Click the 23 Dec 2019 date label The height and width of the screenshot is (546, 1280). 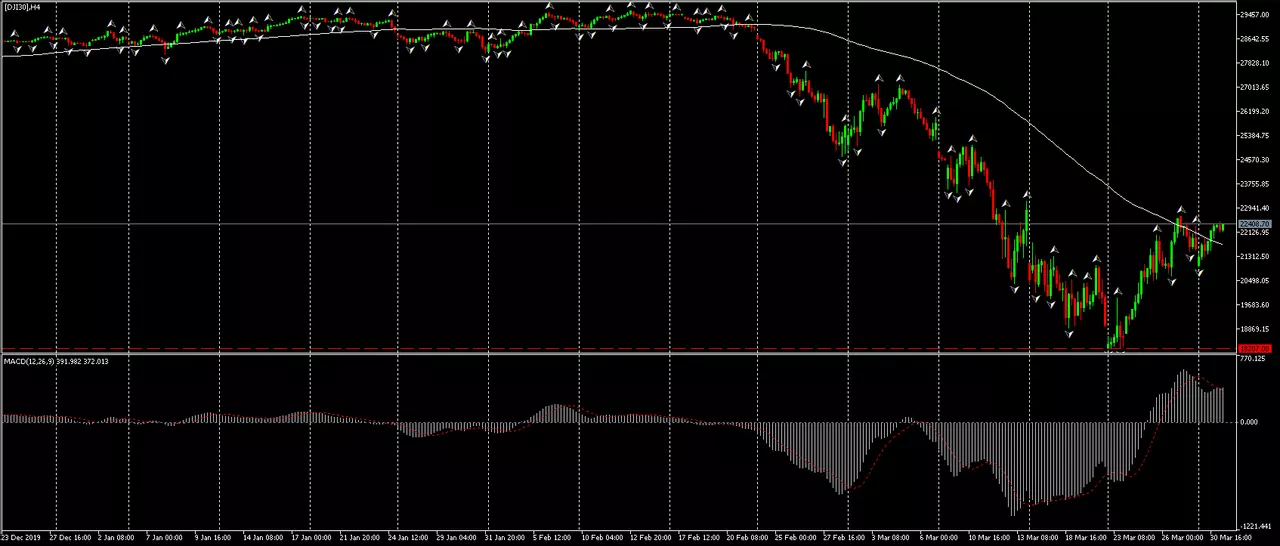point(20,538)
